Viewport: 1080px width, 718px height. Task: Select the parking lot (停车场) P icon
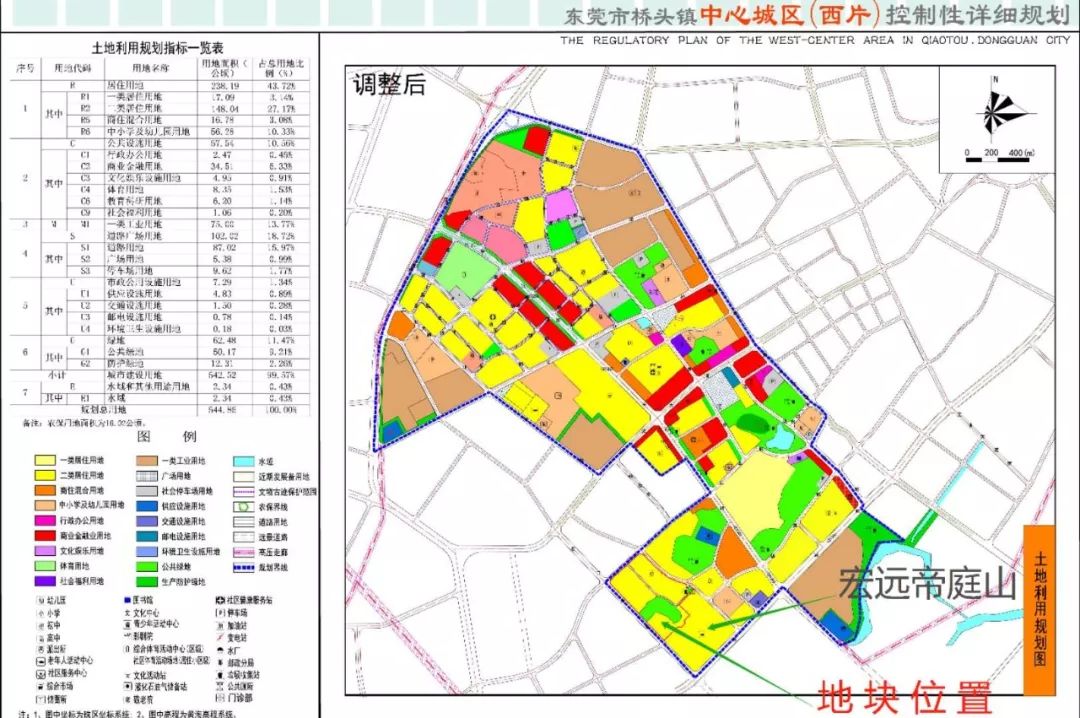(217, 613)
